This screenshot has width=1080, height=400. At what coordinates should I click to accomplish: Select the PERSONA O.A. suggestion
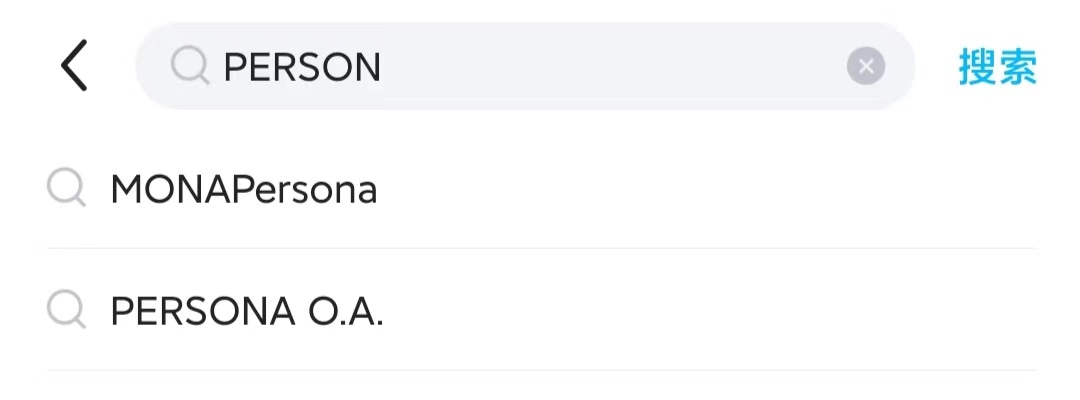[247, 311]
